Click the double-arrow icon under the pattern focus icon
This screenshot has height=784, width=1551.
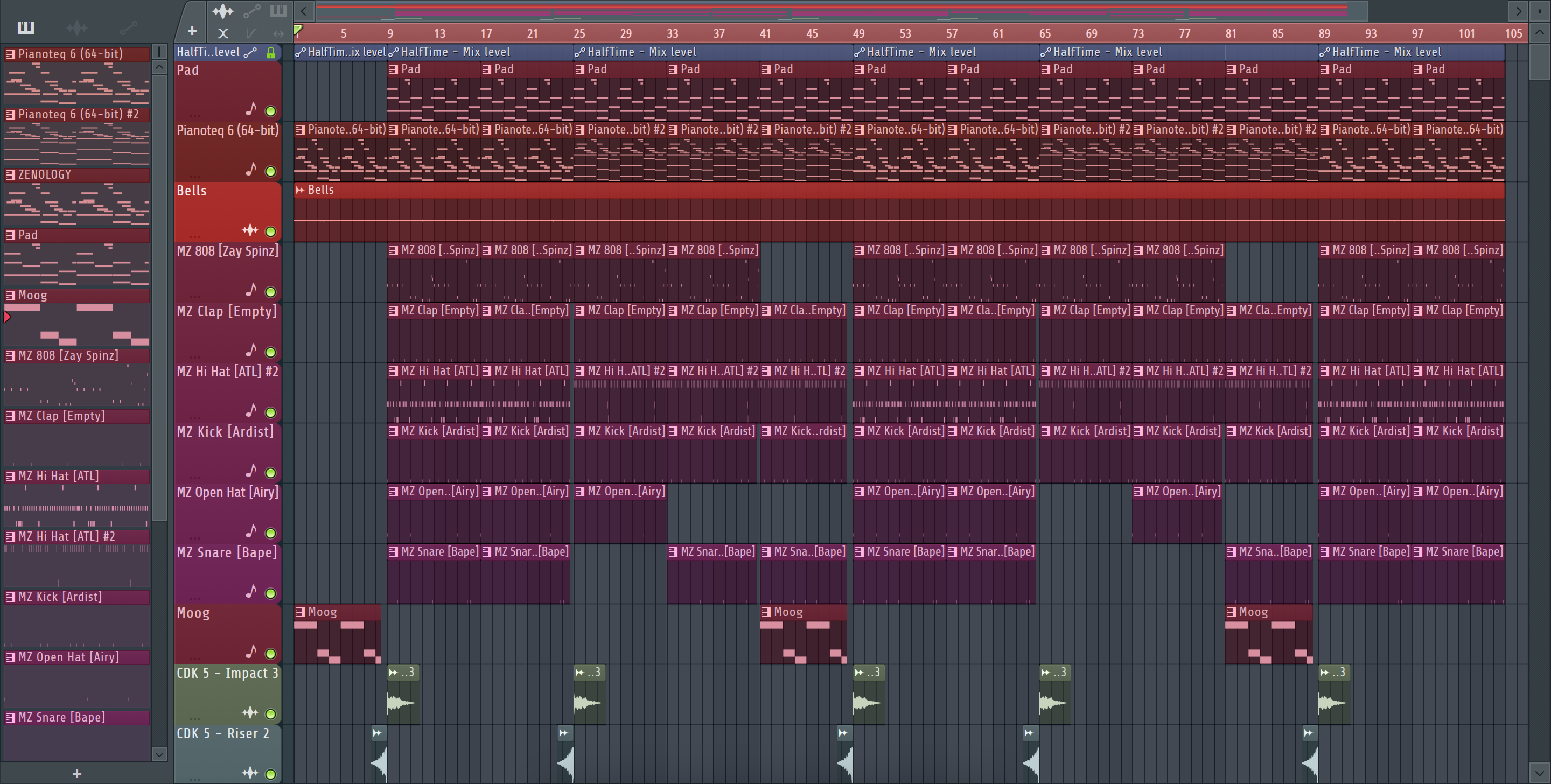coord(278,34)
